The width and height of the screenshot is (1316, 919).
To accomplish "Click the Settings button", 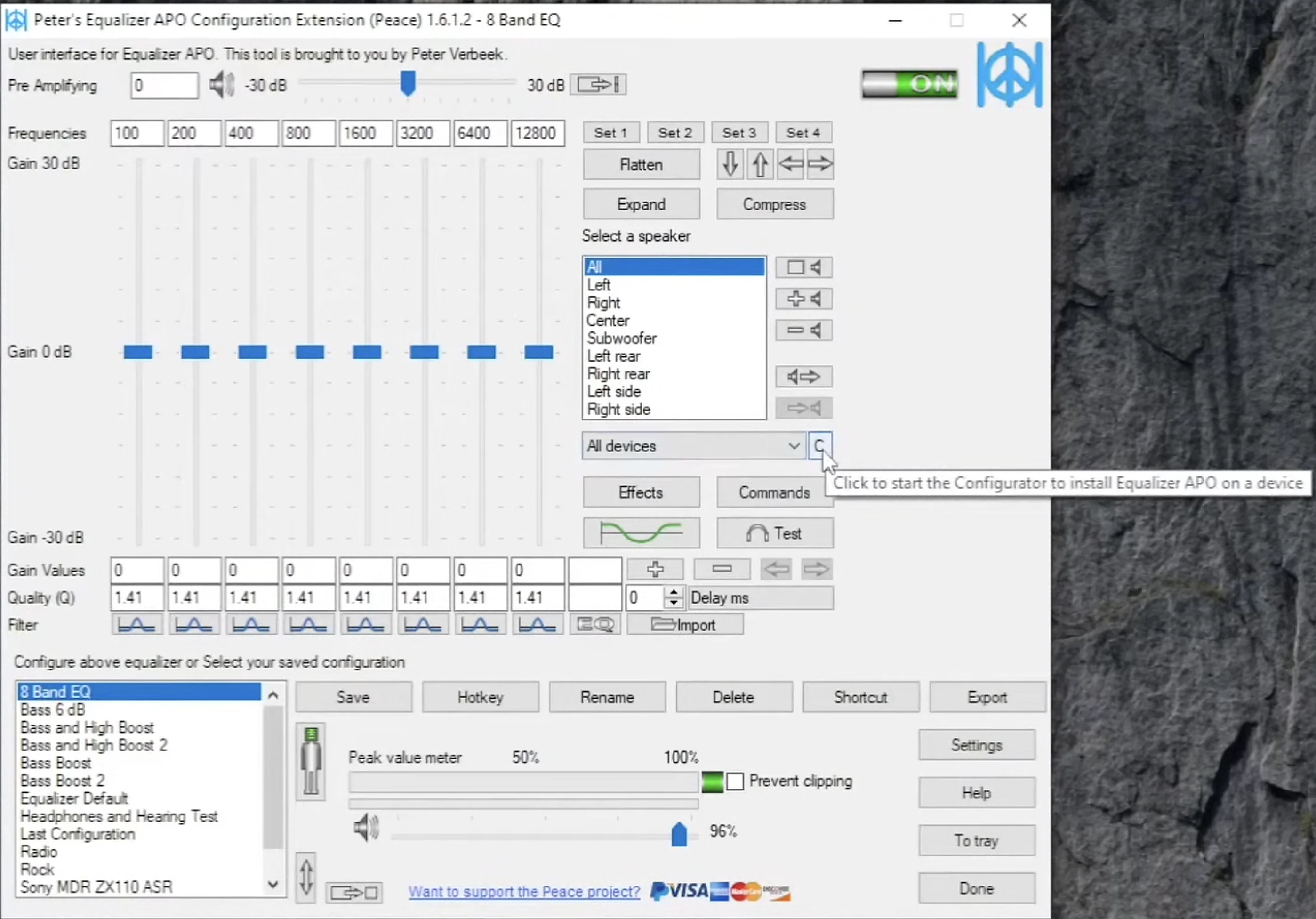I will point(977,745).
